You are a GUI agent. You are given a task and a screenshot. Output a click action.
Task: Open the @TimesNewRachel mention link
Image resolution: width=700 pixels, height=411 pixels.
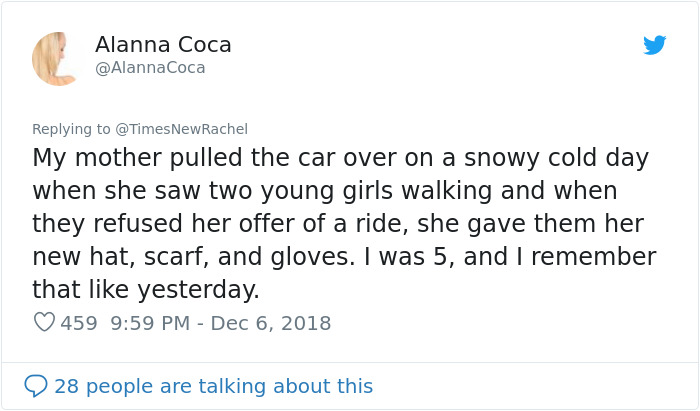[x=181, y=129]
